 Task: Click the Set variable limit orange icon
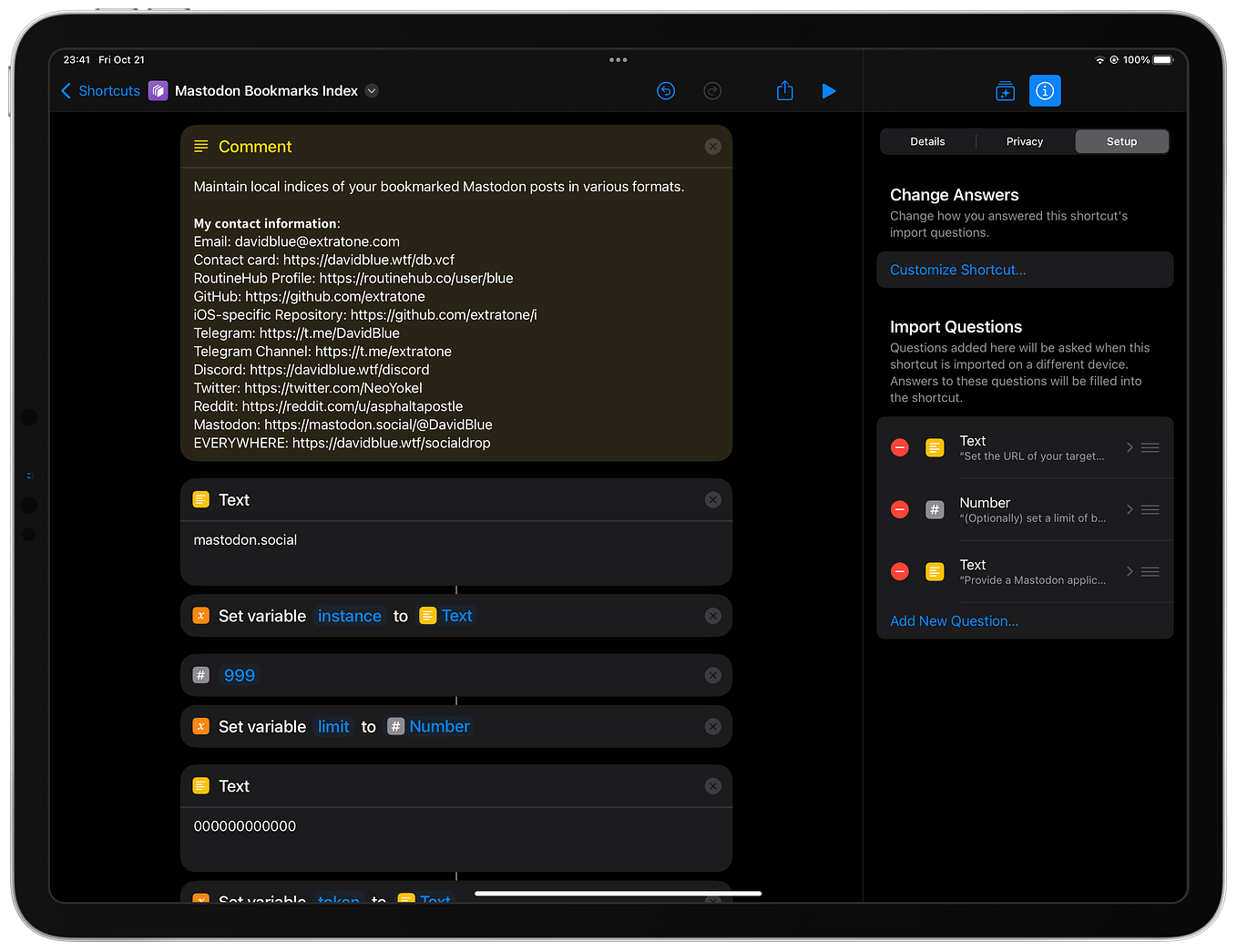[201, 726]
